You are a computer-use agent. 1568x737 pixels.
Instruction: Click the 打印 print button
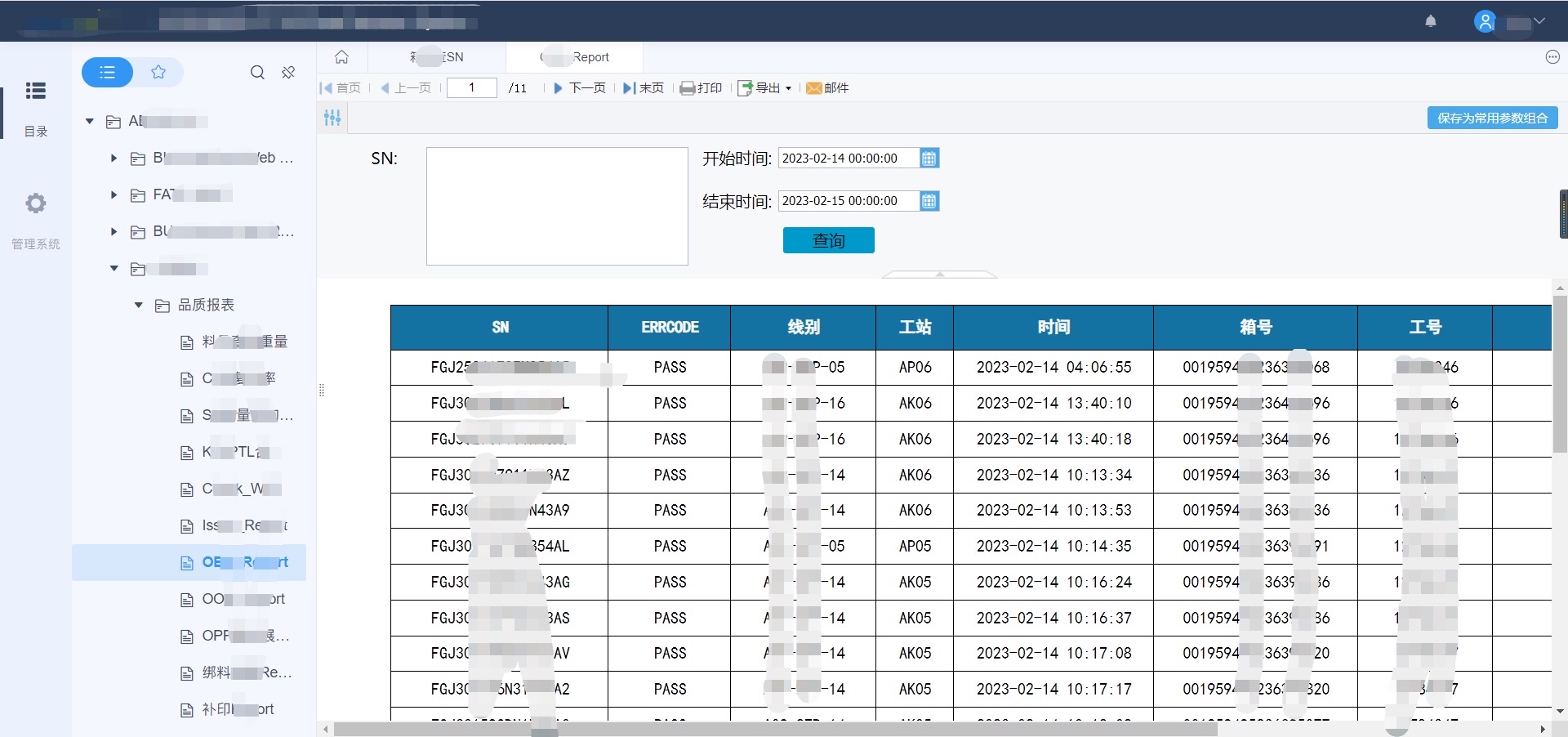702,88
